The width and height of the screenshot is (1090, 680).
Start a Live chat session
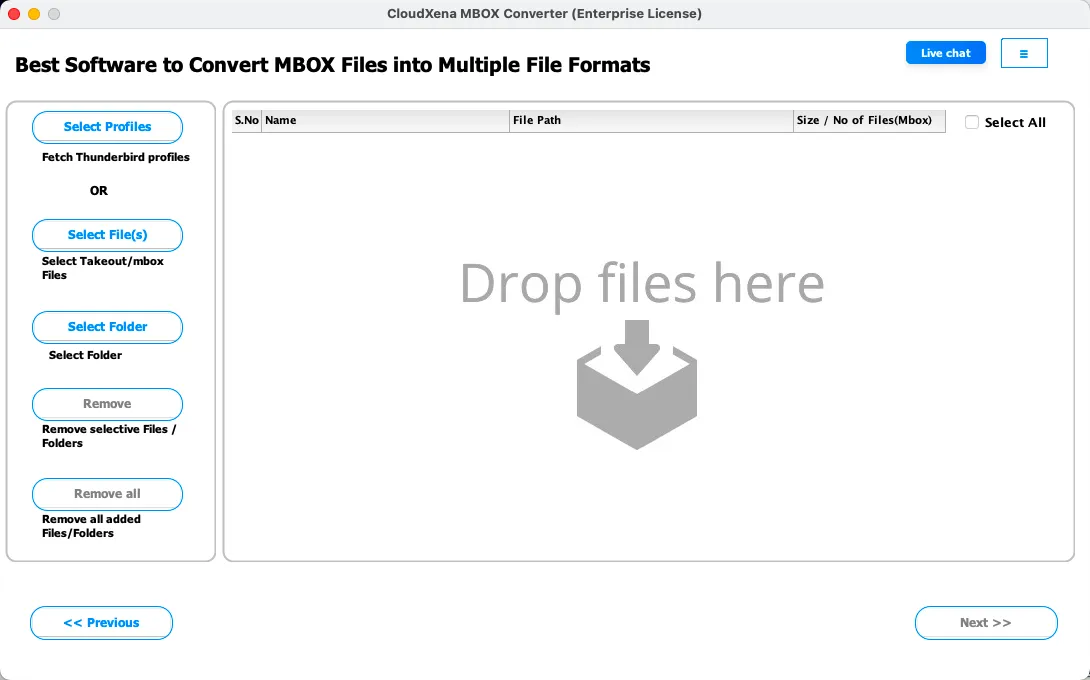[945, 53]
